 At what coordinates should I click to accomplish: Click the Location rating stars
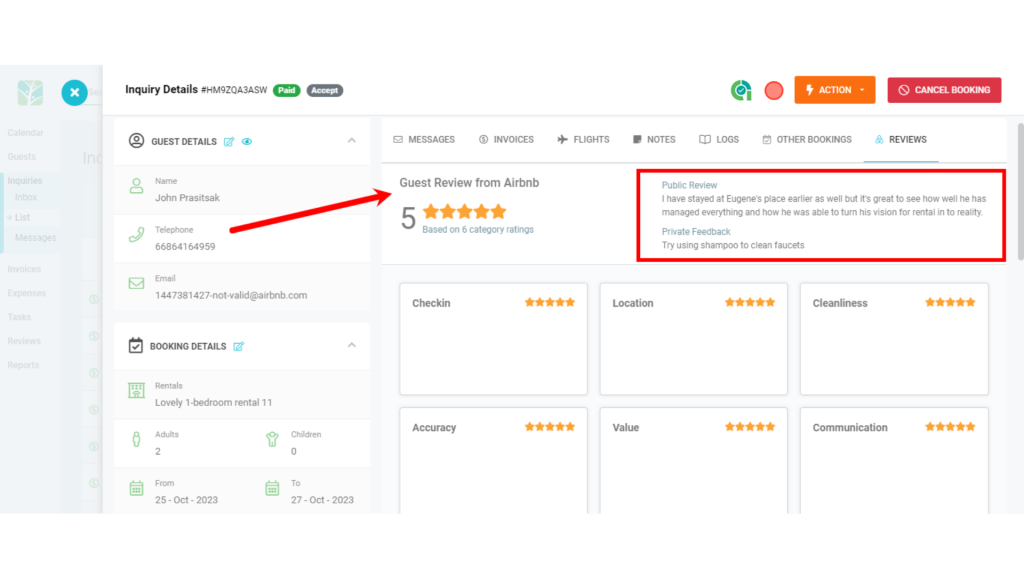[x=750, y=302]
